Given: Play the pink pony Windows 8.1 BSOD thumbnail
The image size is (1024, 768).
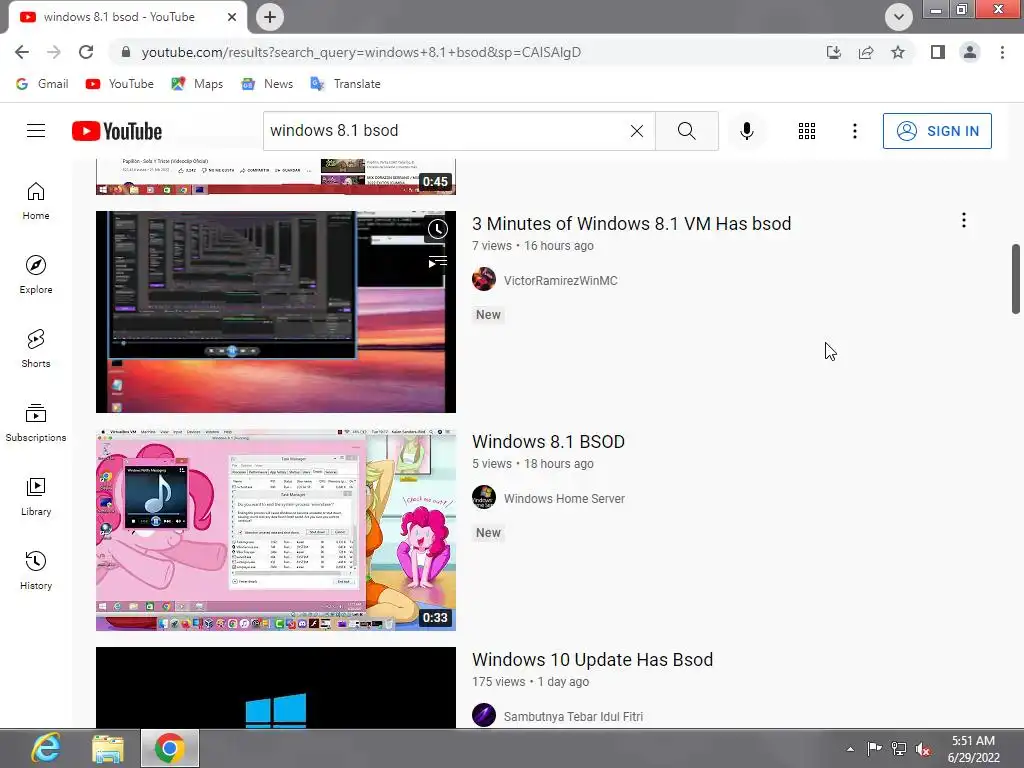Looking at the screenshot, I should point(276,530).
